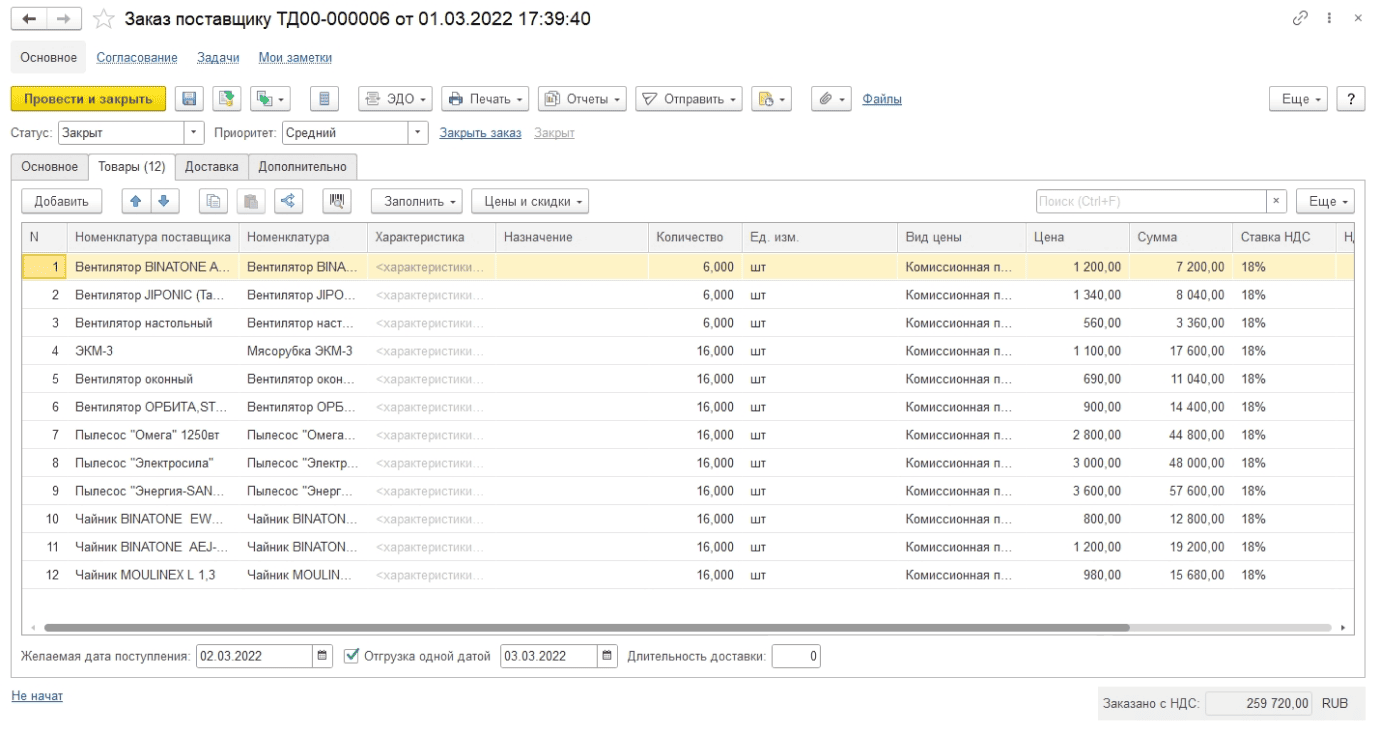
Task: Click the Длительность доставки field
Action: (796, 656)
